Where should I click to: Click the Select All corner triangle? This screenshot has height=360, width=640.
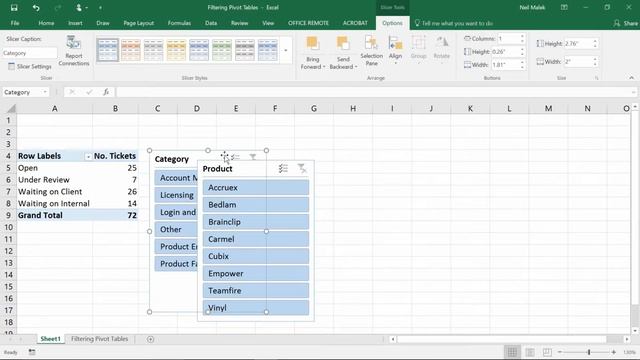tap(11, 109)
